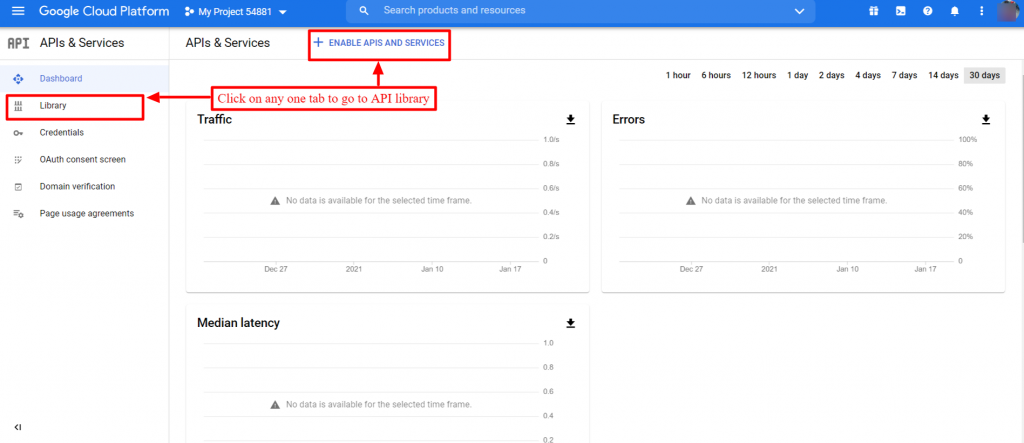
Task: Click the OAuth consent screen icon
Action: [18, 160]
